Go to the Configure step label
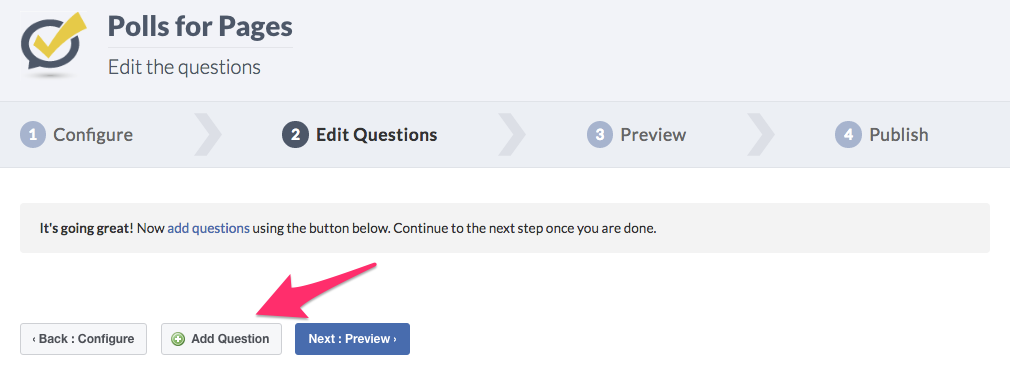Image resolution: width=1010 pixels, height=377 pixels. [93, 135]
